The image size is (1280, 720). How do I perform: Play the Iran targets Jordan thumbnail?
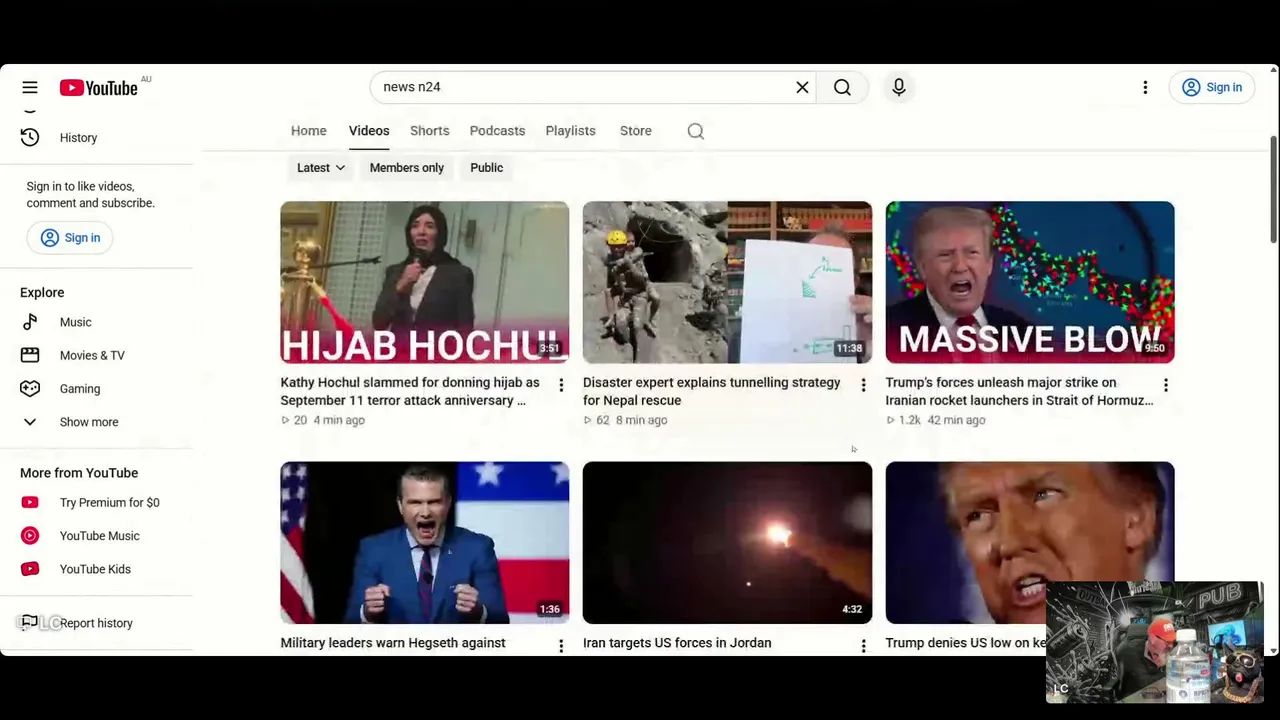727,543
